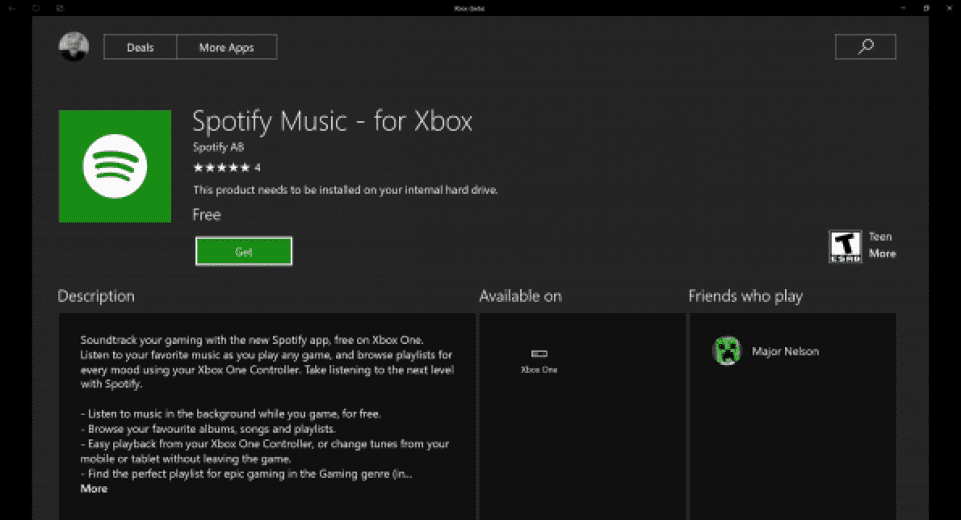Click the Friends who play heading

[745, 296]
